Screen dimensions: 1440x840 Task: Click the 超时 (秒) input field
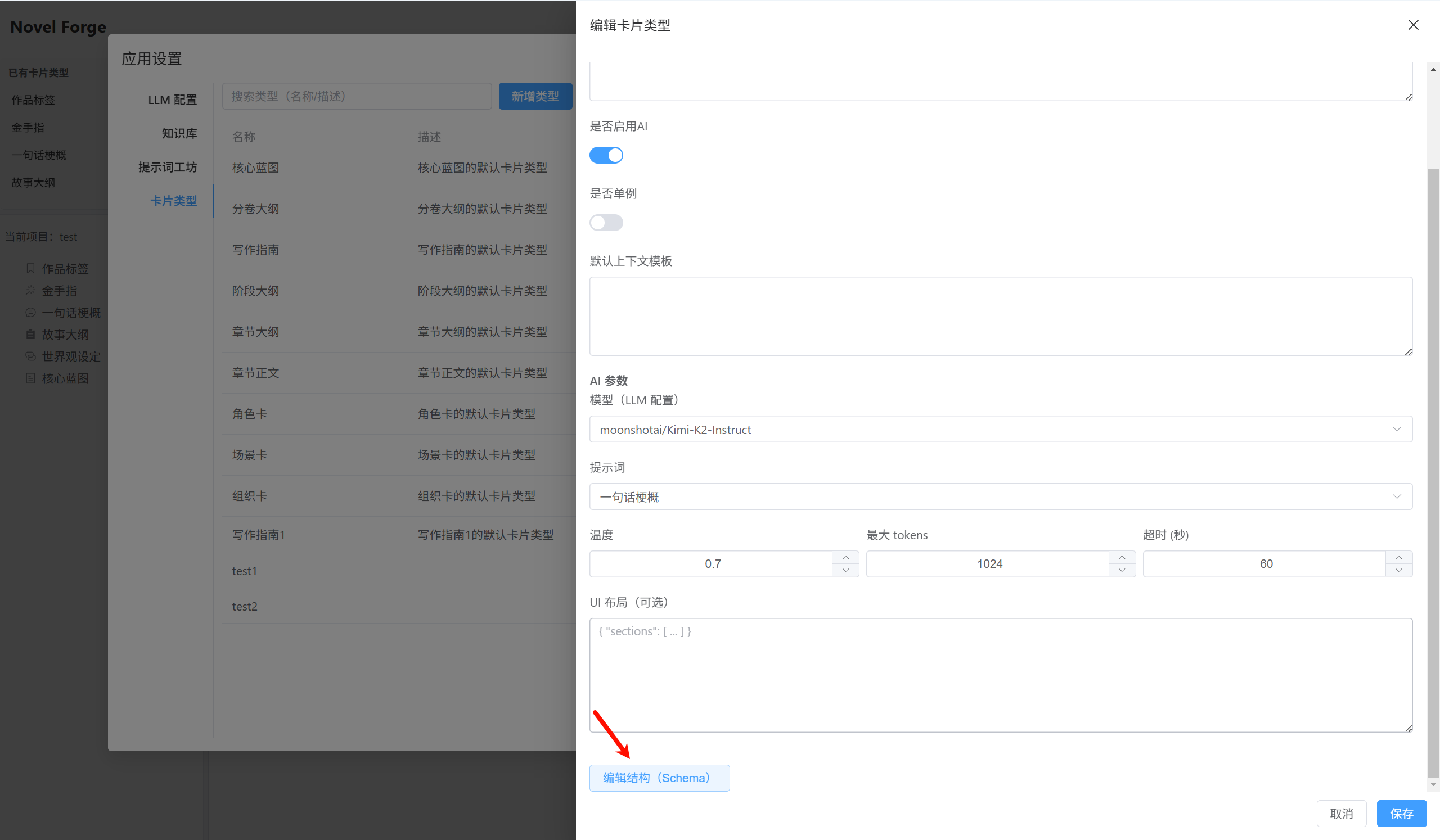1264,564
